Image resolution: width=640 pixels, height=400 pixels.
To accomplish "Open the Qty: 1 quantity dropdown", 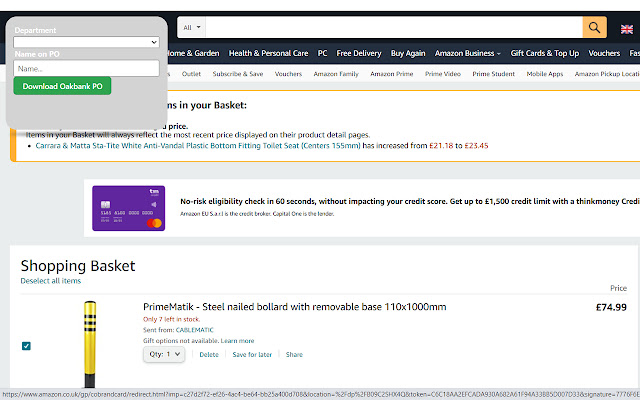I will click(x=164, y=354).
